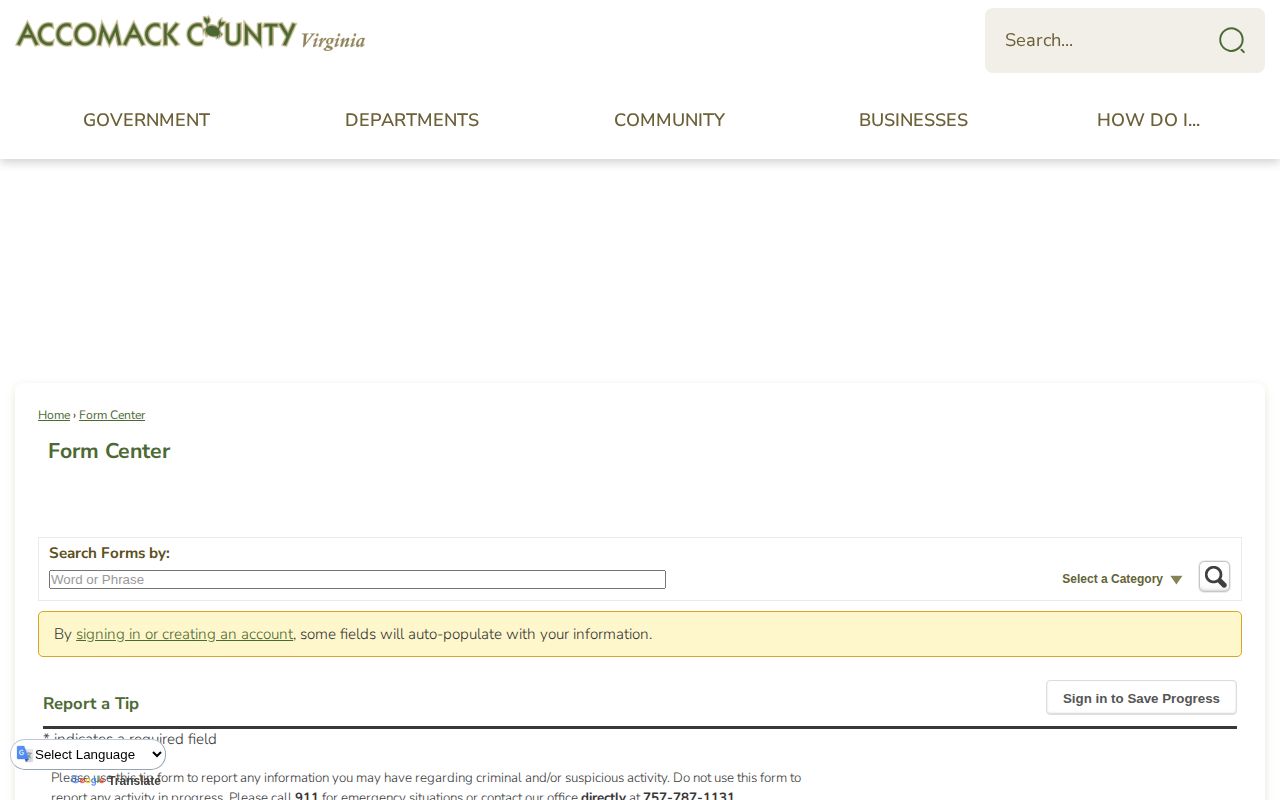Open the Government menu
The width and height of the screenshot is (1280, 800).
click(146, 120)
